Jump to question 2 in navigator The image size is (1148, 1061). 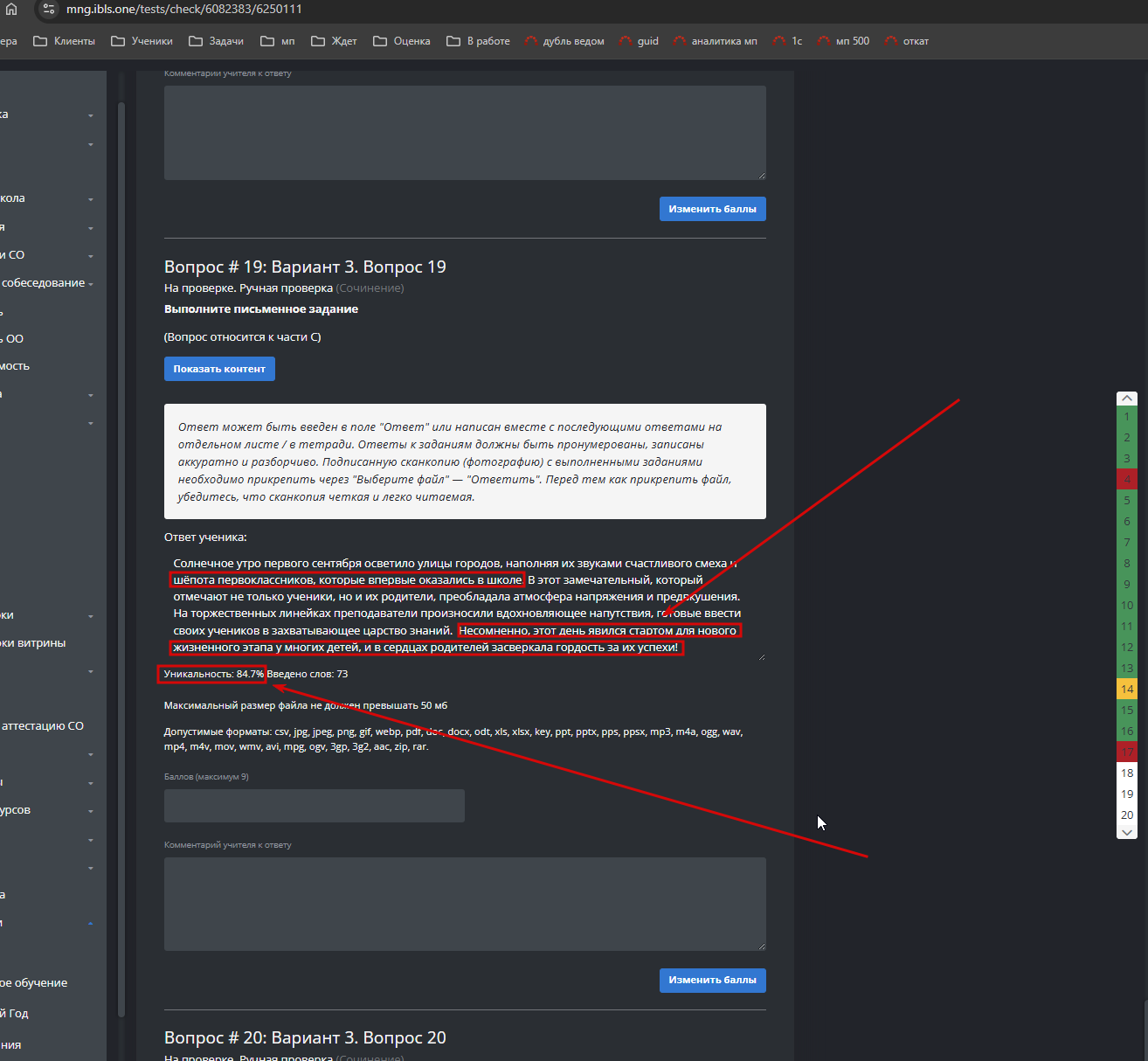(1127, 438)
